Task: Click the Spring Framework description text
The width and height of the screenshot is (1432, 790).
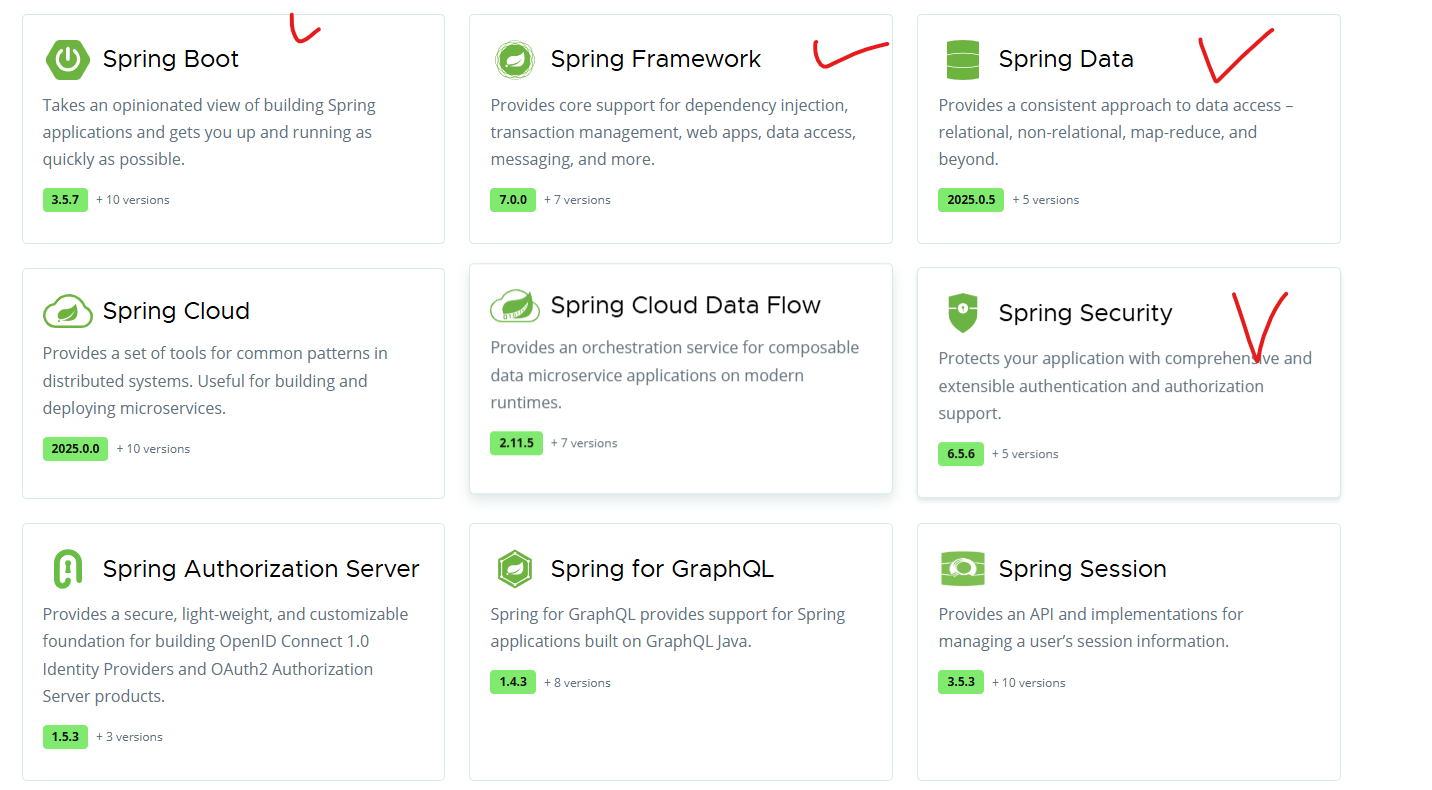Action: (673, 132)
